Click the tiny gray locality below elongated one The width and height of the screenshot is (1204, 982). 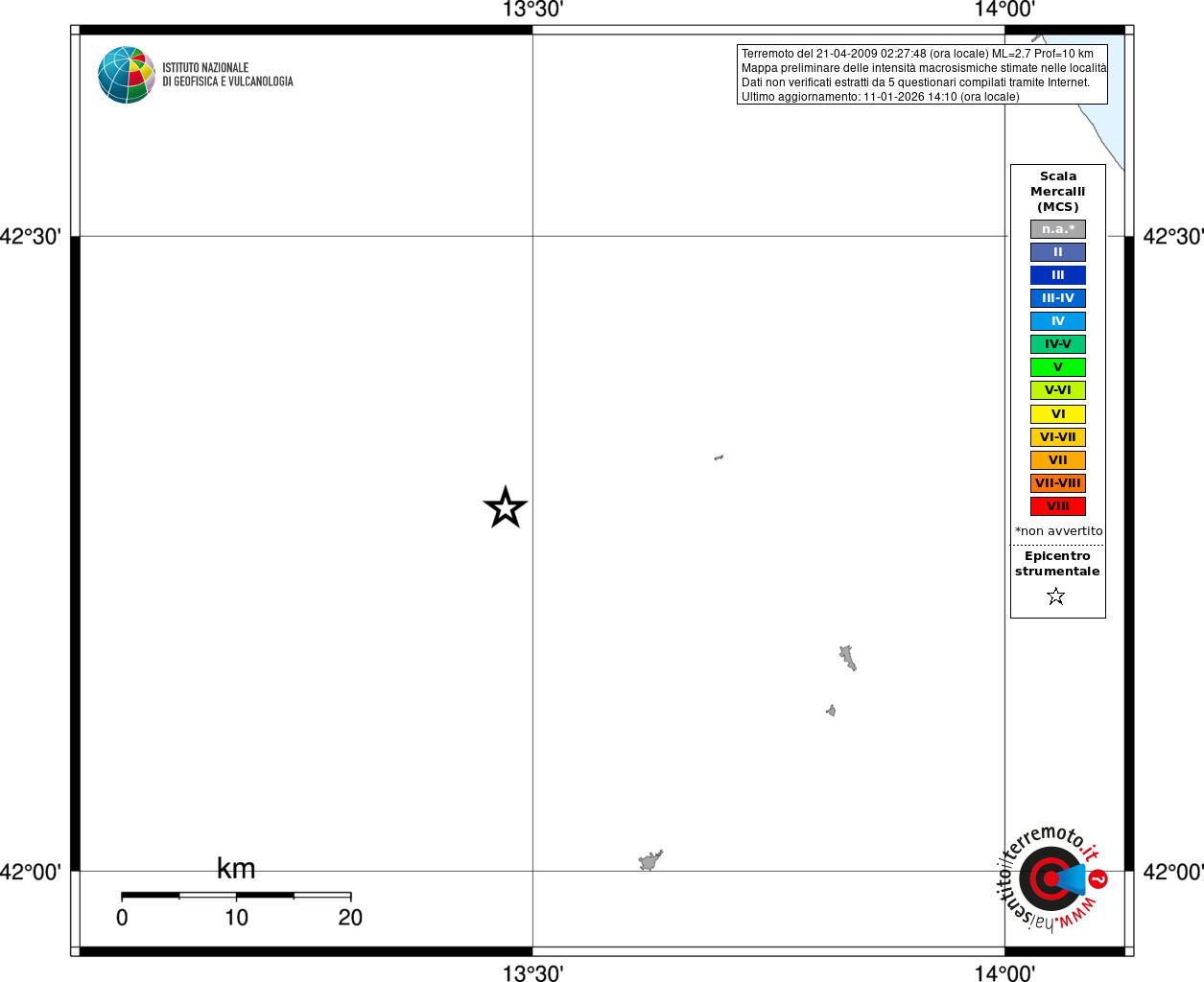[x=831, y=711]
